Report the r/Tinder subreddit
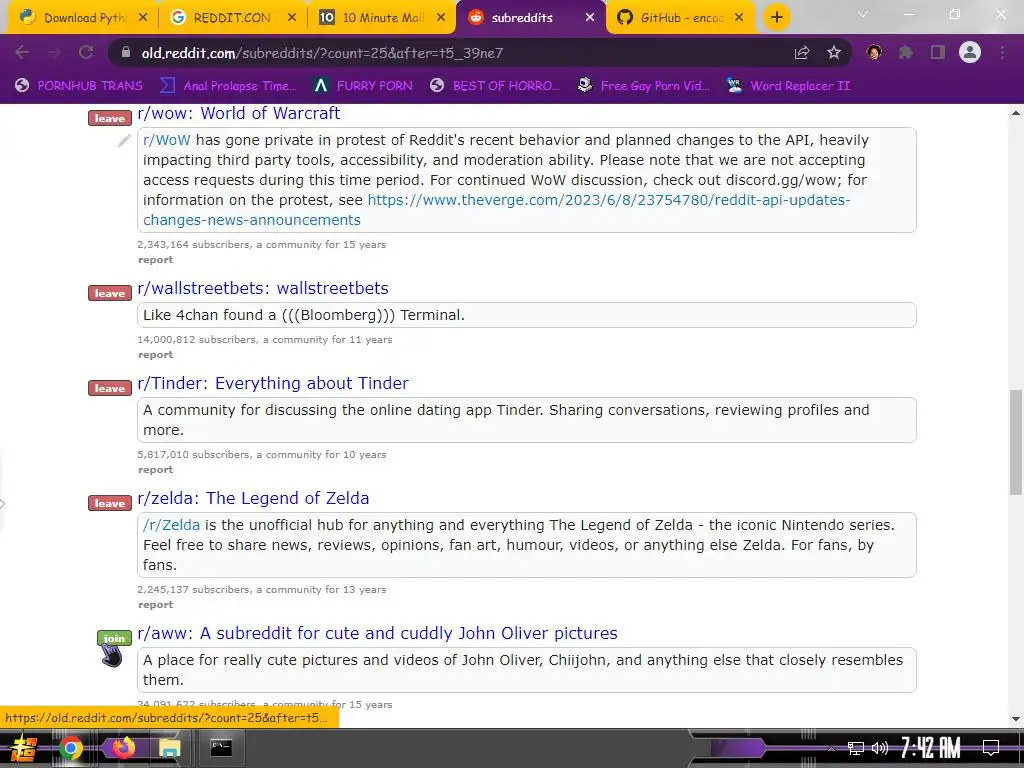This screenshot has width=1024, height=768. tap(155, 470)
